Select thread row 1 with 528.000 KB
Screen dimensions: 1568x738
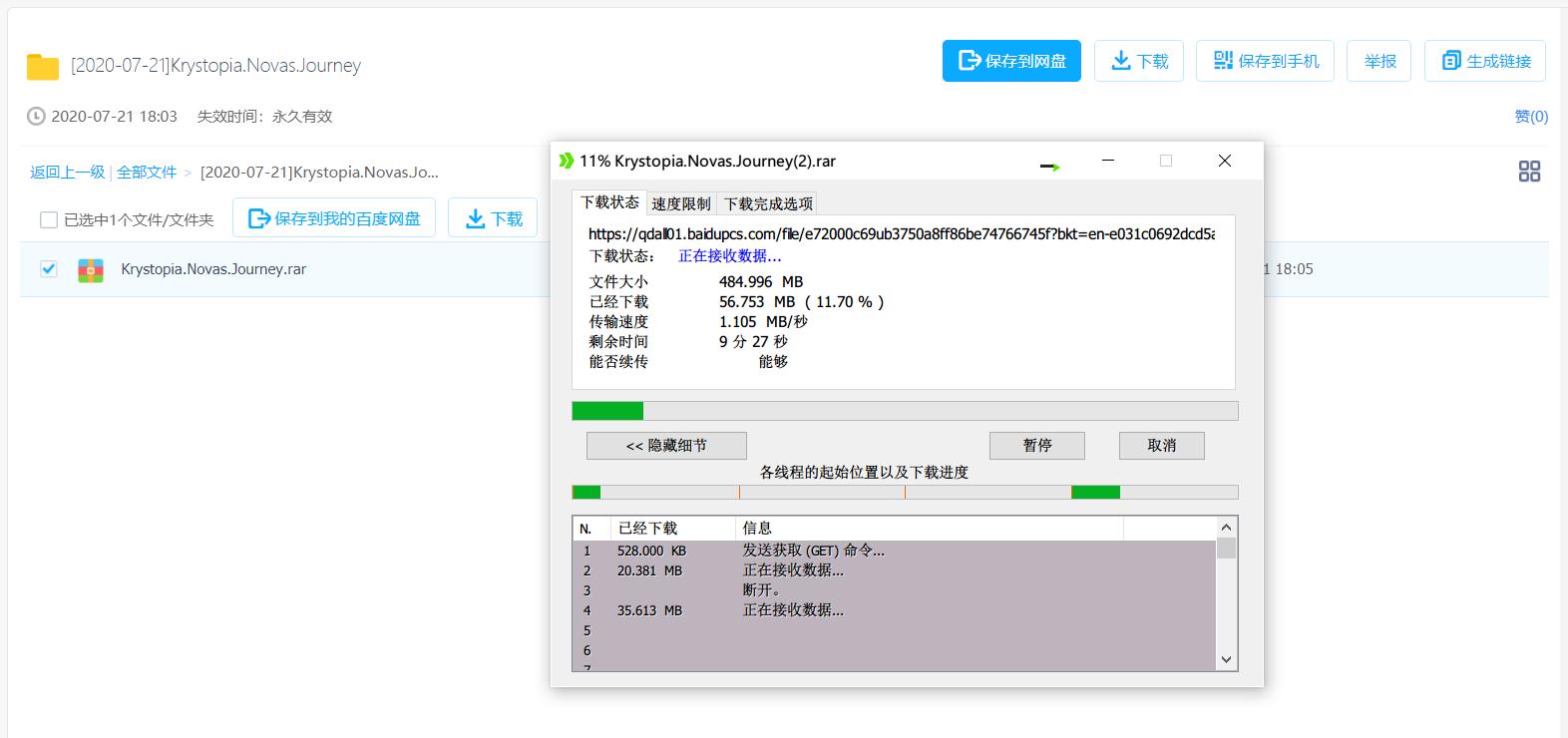[895, 551]
